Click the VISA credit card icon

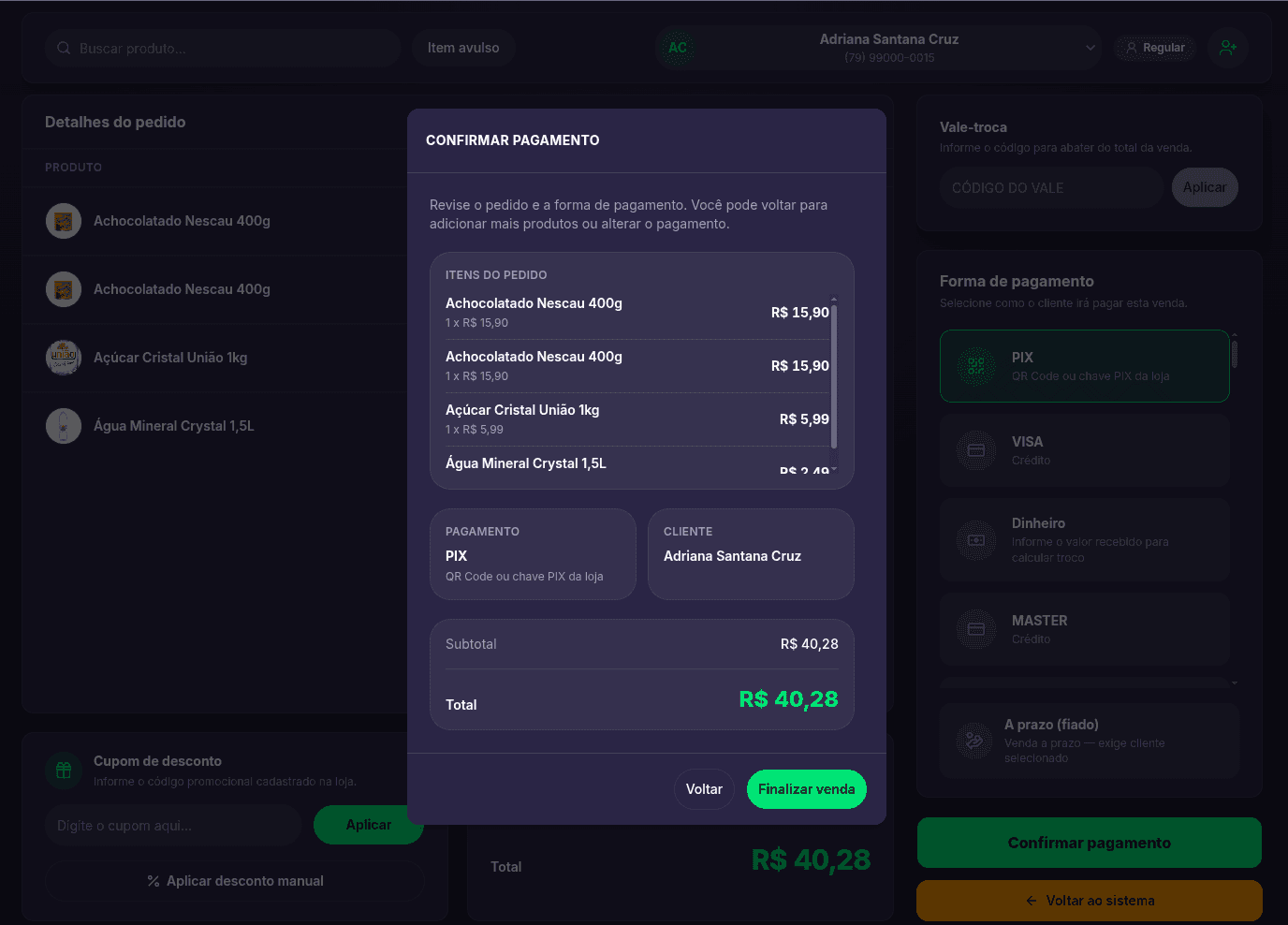pyautogui.click(x=976, y=450)
